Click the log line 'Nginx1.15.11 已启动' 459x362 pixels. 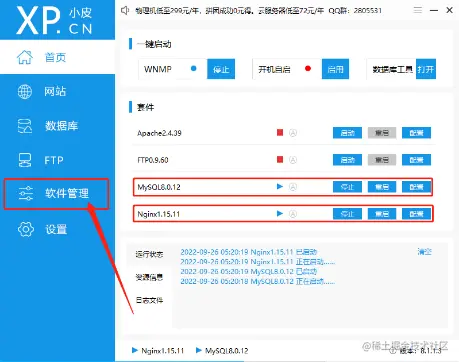249,252
